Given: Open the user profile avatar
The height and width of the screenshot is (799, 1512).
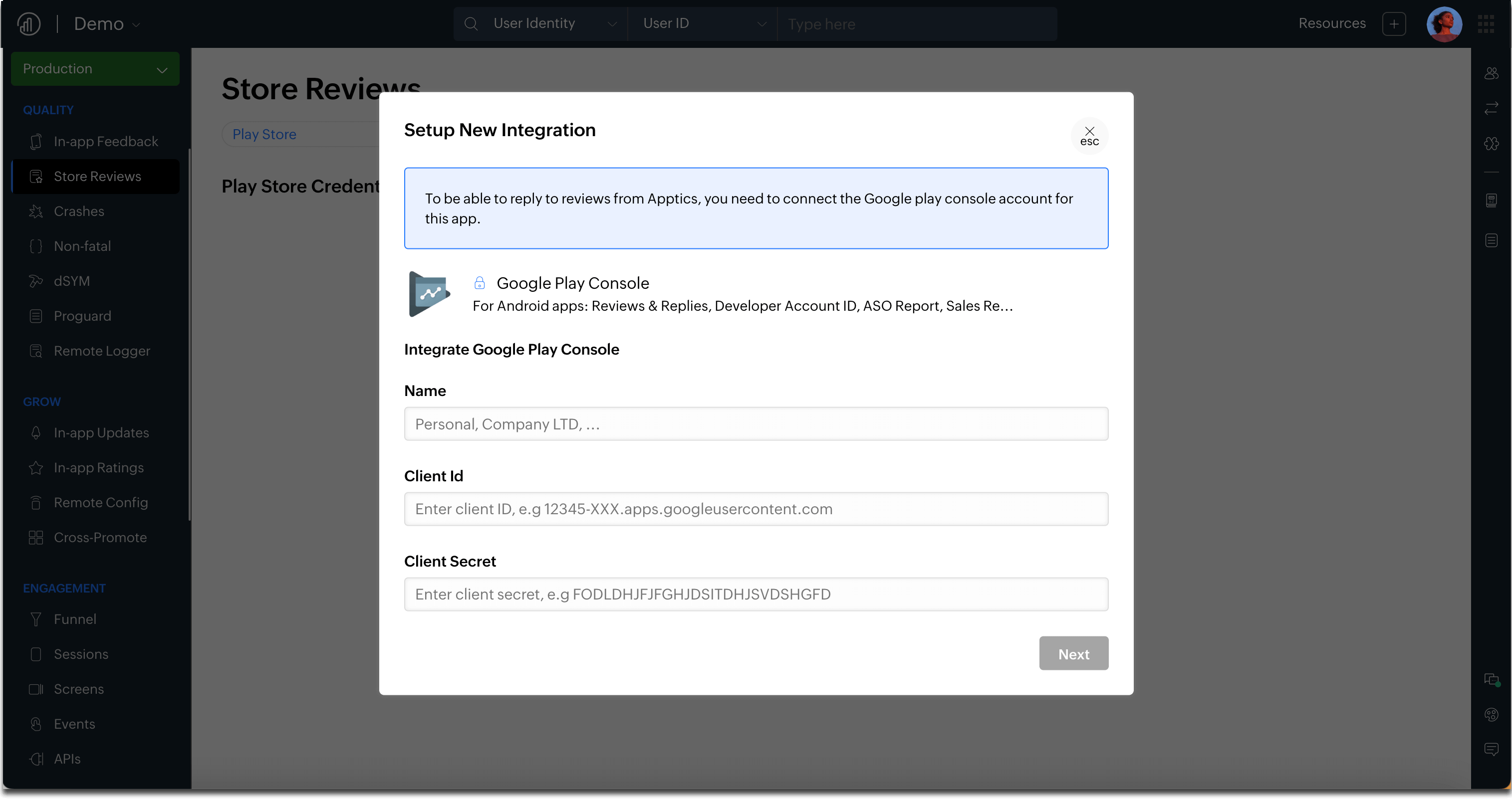Looking at the screenshot, I should point(1444,24).
